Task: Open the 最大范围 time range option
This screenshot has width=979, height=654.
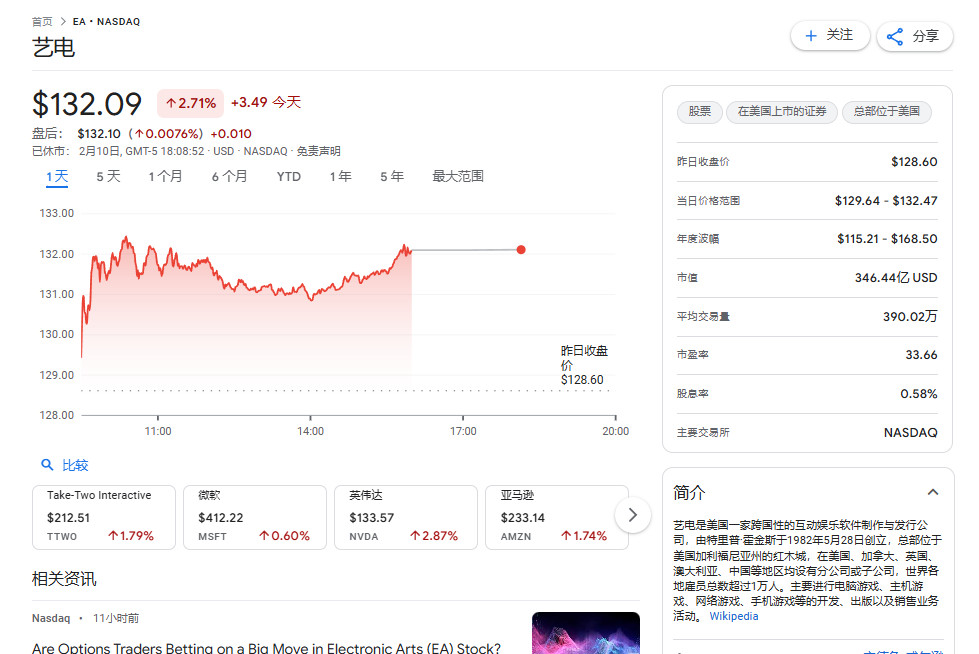Action: point(457,176)
